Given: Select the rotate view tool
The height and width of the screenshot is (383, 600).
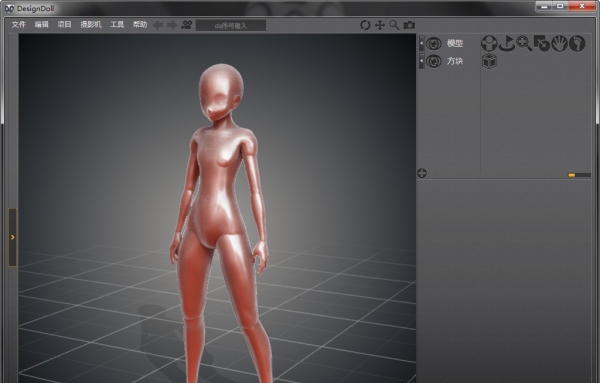Looking at the screenshot, I should click(365, 25).
